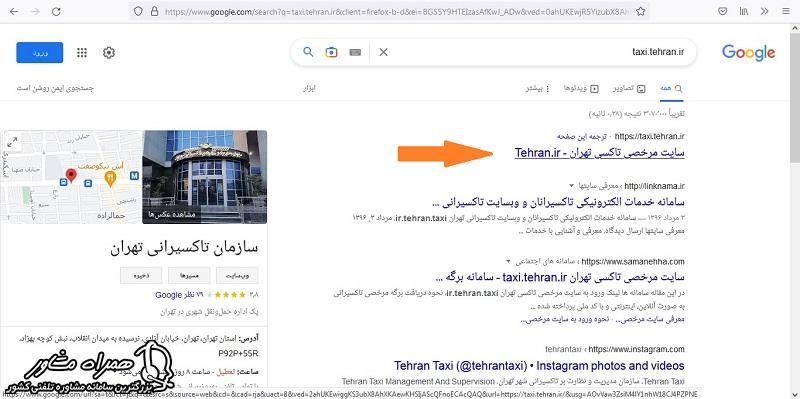Screen dimensions: 800x399
Task: Select the blue metro M marker on the map
Action: [135, 176]
